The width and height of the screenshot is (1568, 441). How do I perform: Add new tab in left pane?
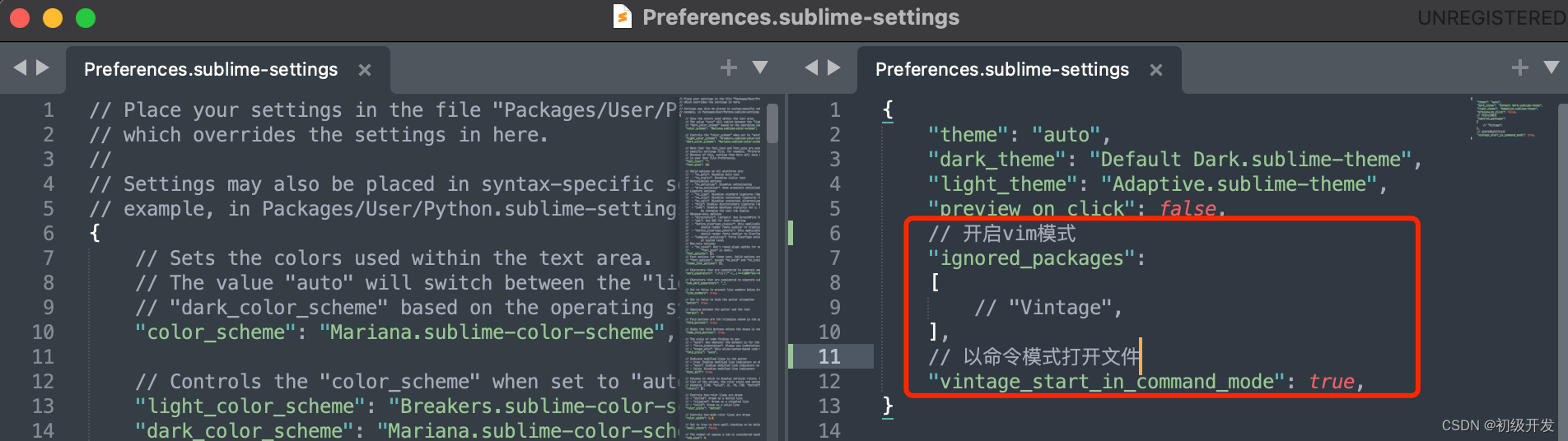pos(729,67)
